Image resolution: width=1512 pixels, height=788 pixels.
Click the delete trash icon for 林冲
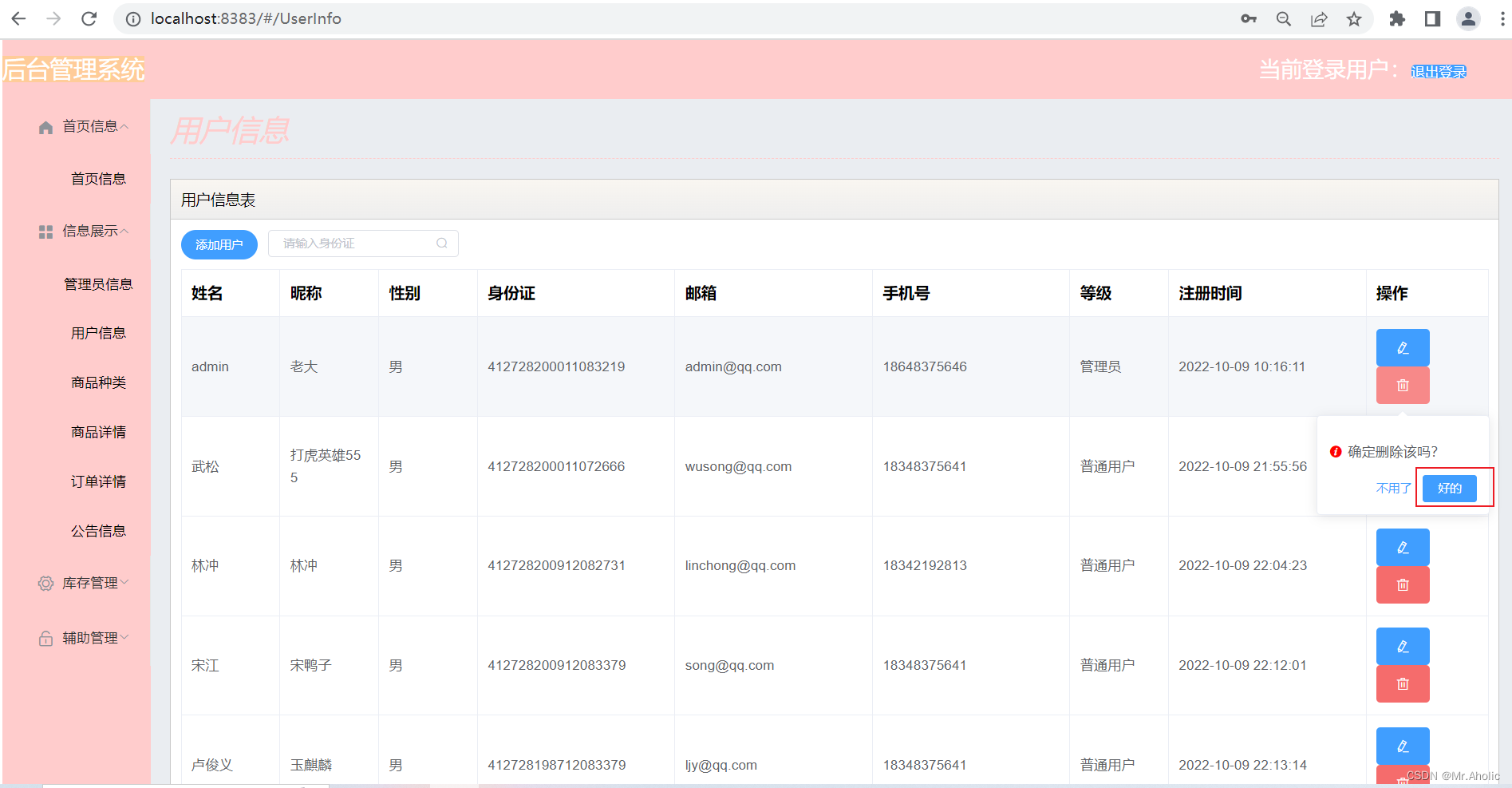[x=1402, y=584]
